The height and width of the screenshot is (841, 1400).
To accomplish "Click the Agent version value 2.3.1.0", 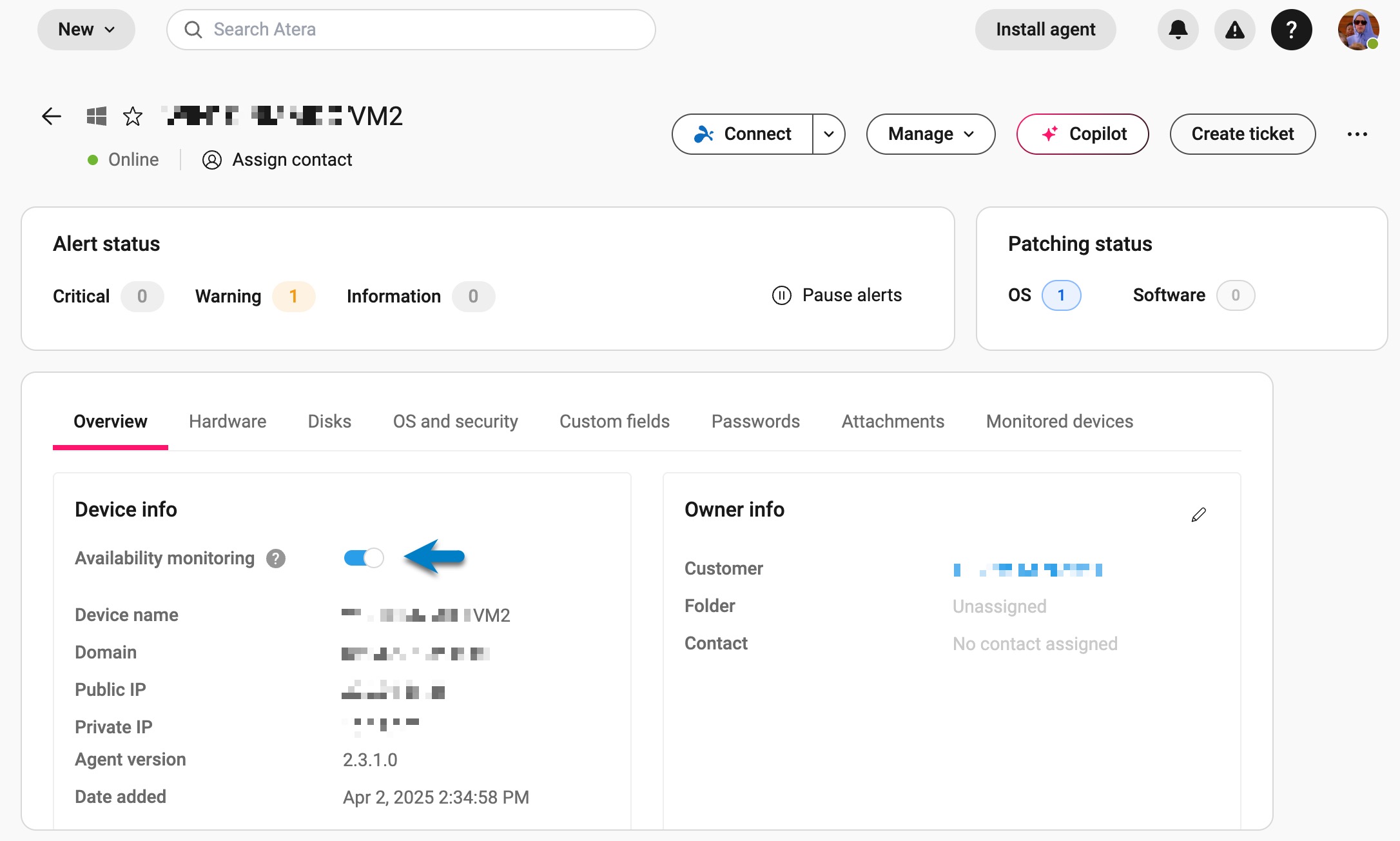I will [370, 760].
